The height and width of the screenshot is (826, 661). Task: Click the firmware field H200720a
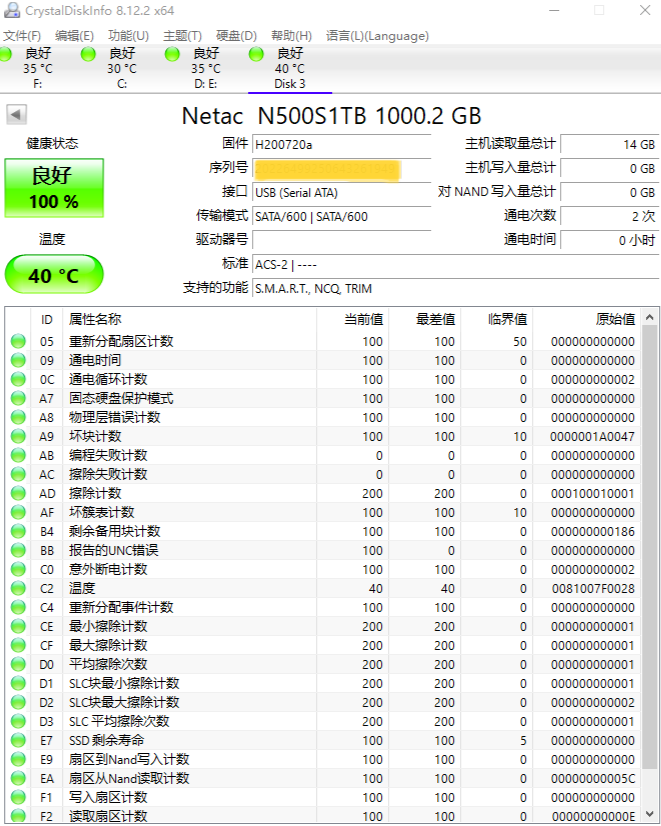341,144
